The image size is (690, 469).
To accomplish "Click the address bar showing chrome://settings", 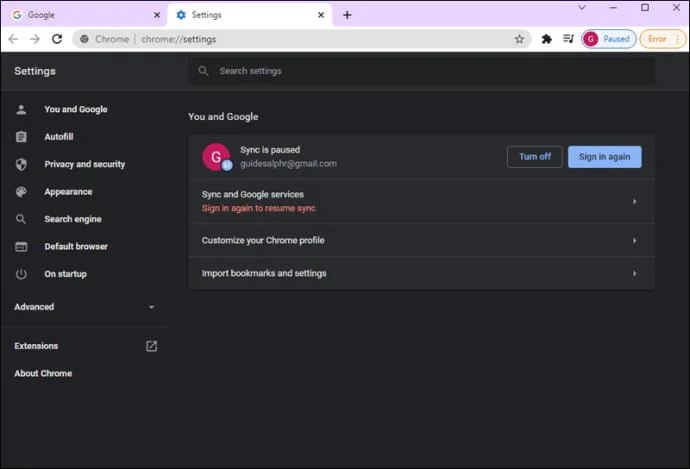I will [x=302, y=39].
